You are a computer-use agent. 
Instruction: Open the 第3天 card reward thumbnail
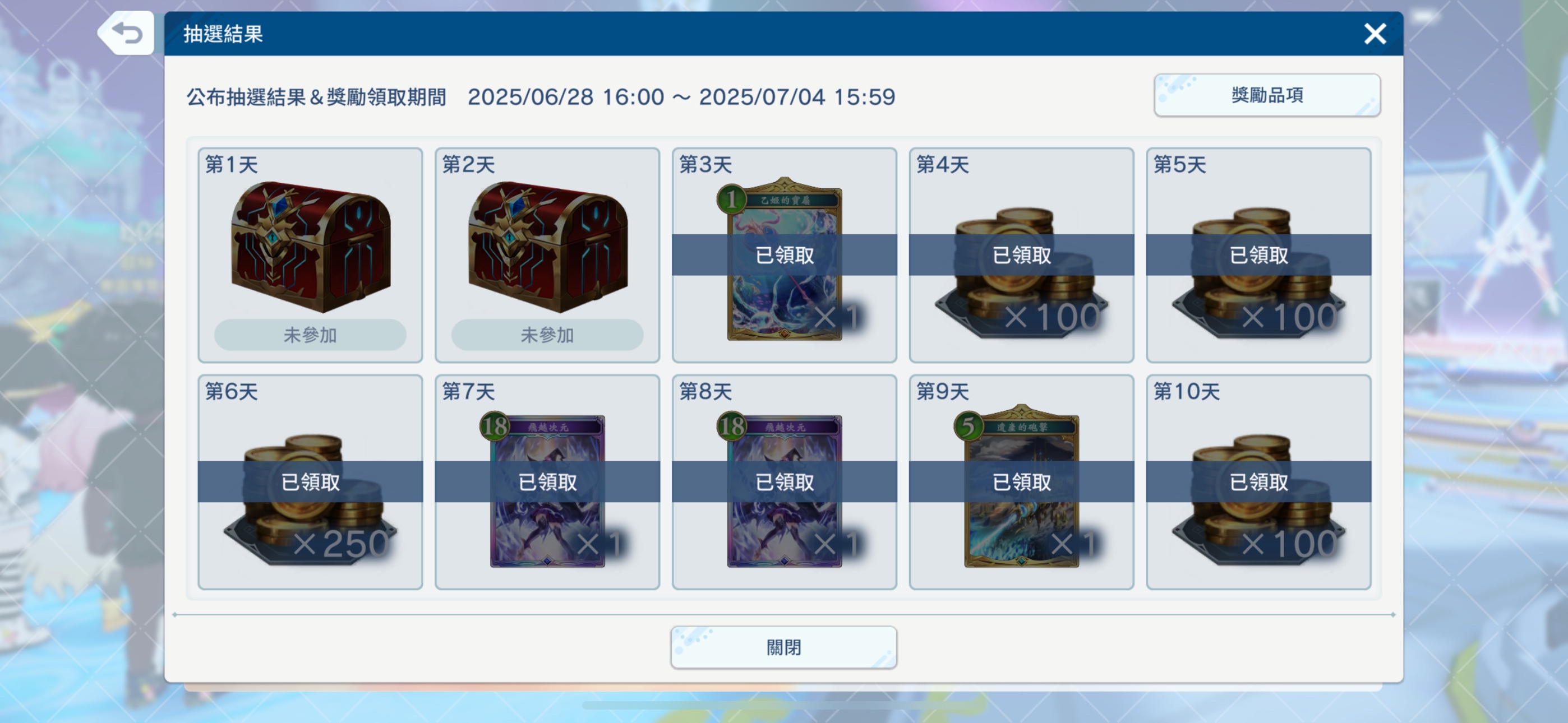pos(784,259)
